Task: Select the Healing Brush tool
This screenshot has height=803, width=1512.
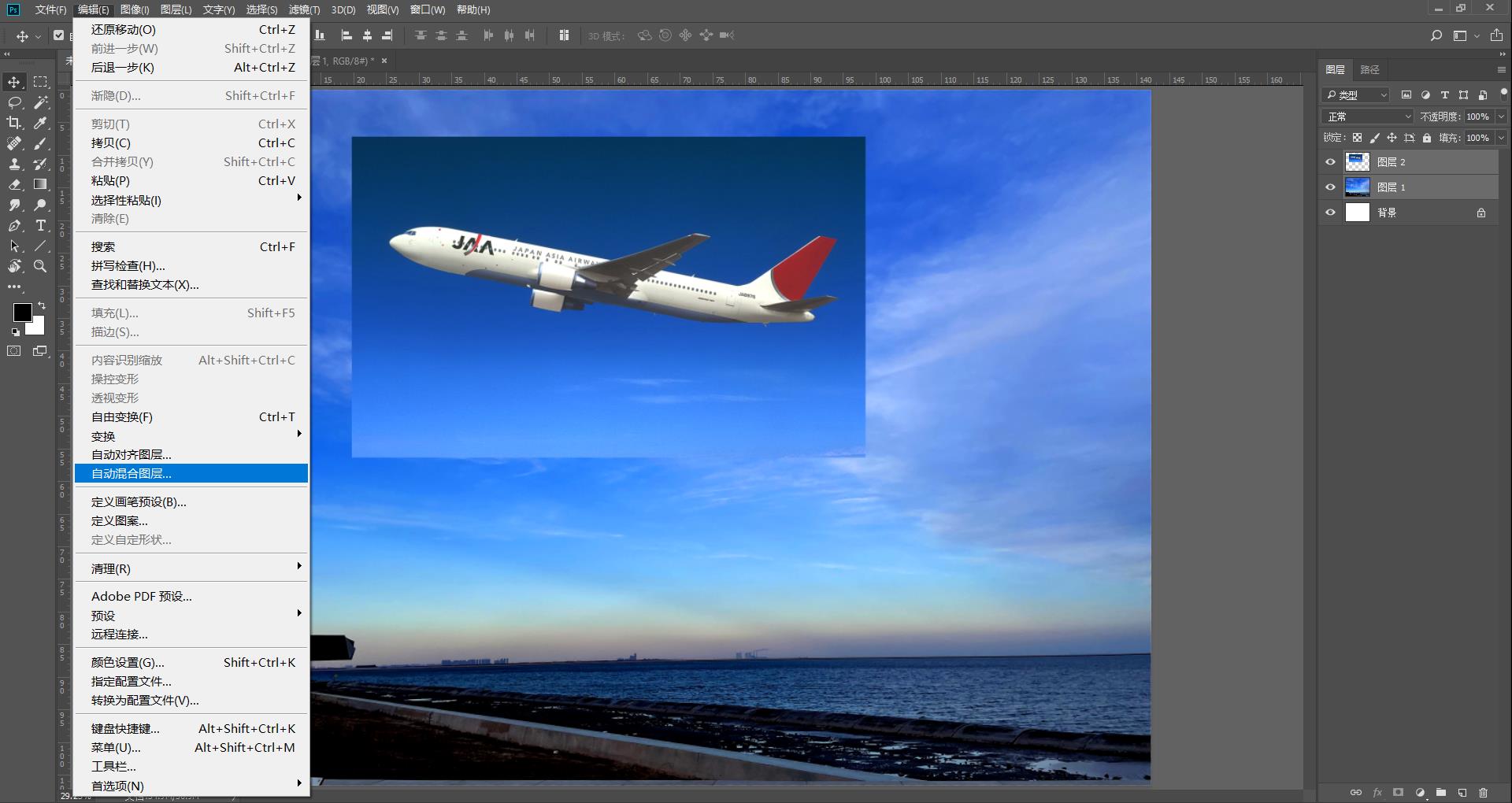Action: [x=14, y=143]
